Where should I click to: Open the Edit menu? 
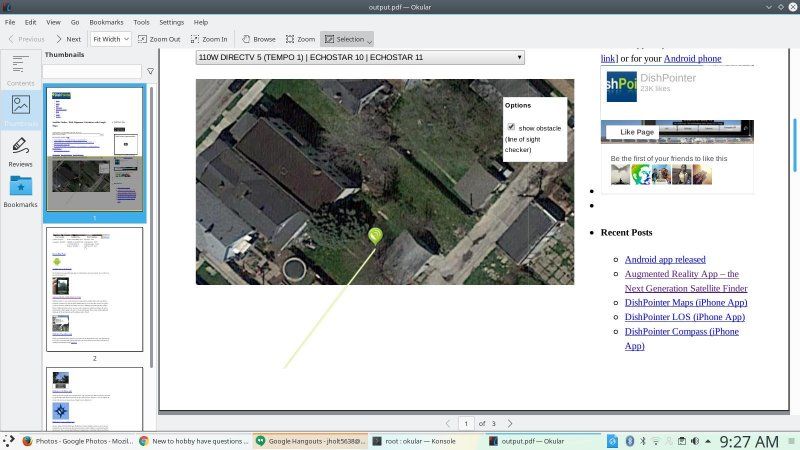tap(31, 22)
